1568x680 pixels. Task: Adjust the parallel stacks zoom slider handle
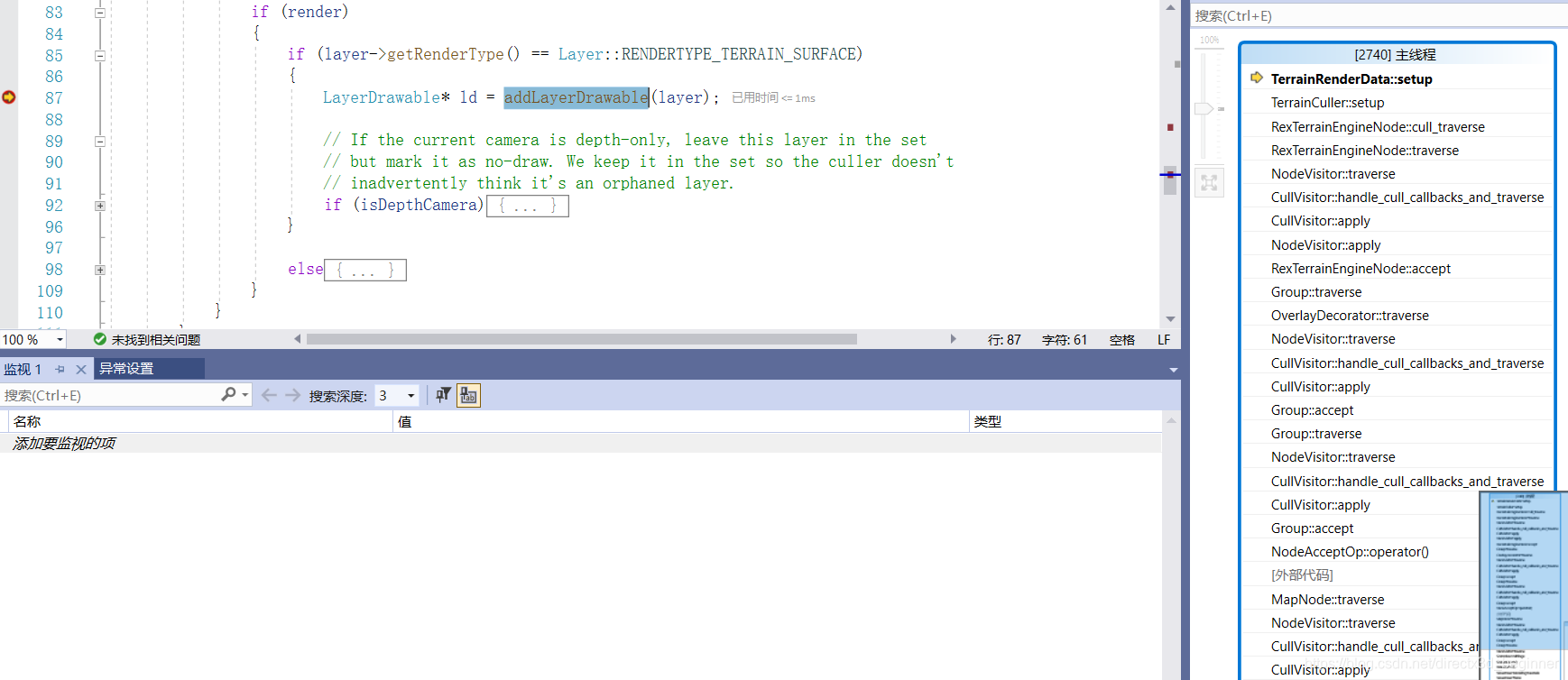click(x=1204, y=108)
